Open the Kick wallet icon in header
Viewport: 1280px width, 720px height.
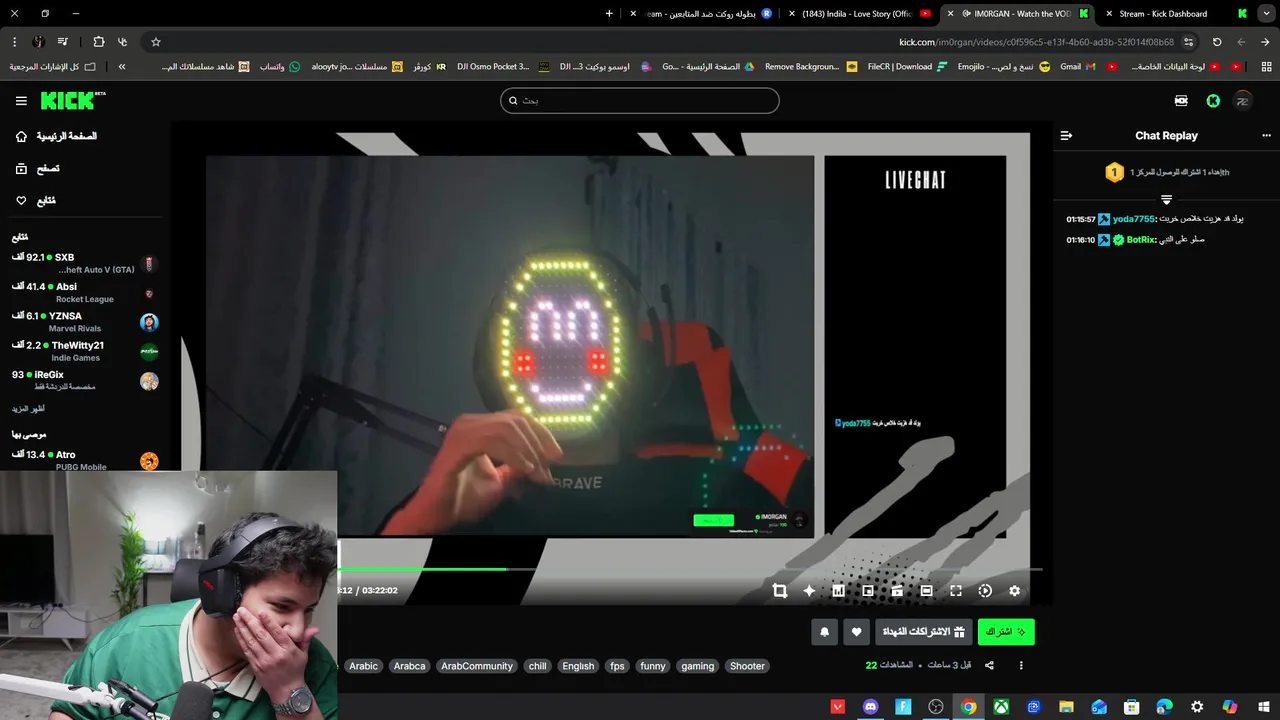coord(1181,101)
